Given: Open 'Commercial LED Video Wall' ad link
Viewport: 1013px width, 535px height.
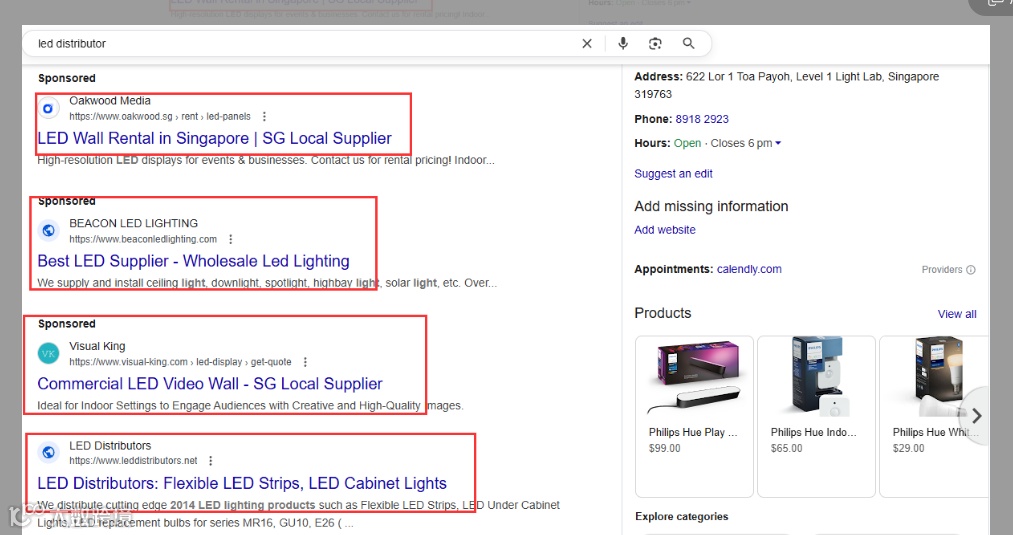Looking at the screenshot, I should pos(210,384).
